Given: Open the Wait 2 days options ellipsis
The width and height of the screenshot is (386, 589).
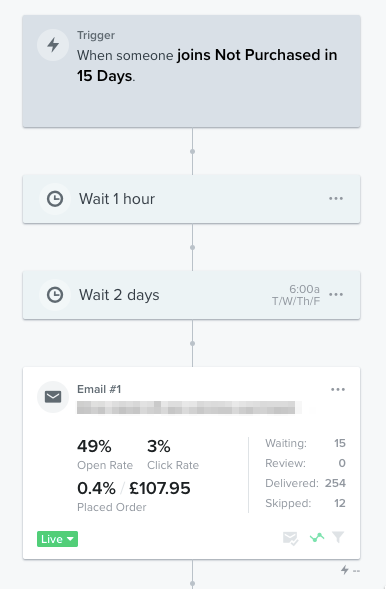Looking at the screenshot, I should 336,294.
